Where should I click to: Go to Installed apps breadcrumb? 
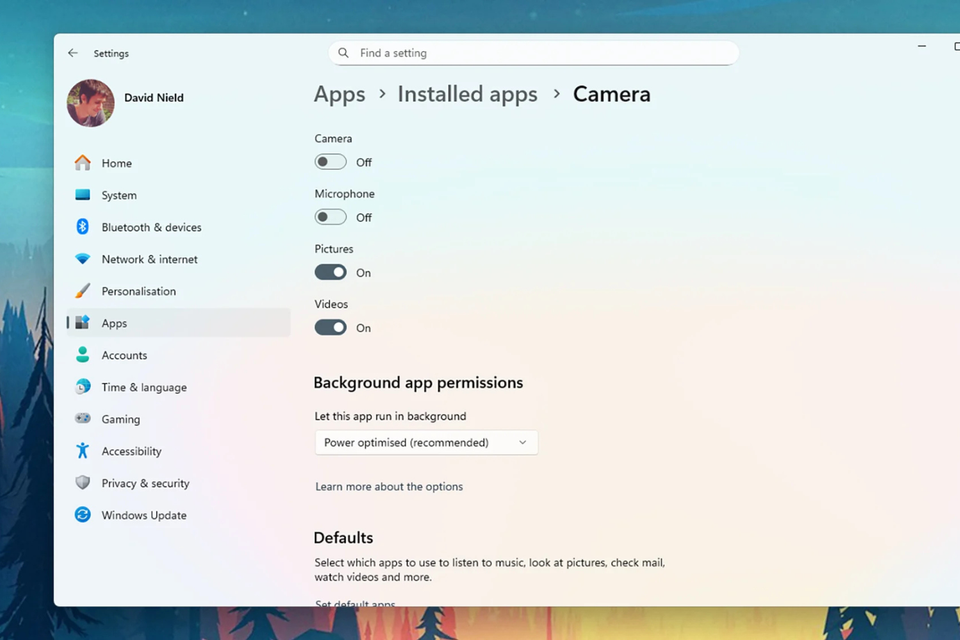tap(467, 94)
